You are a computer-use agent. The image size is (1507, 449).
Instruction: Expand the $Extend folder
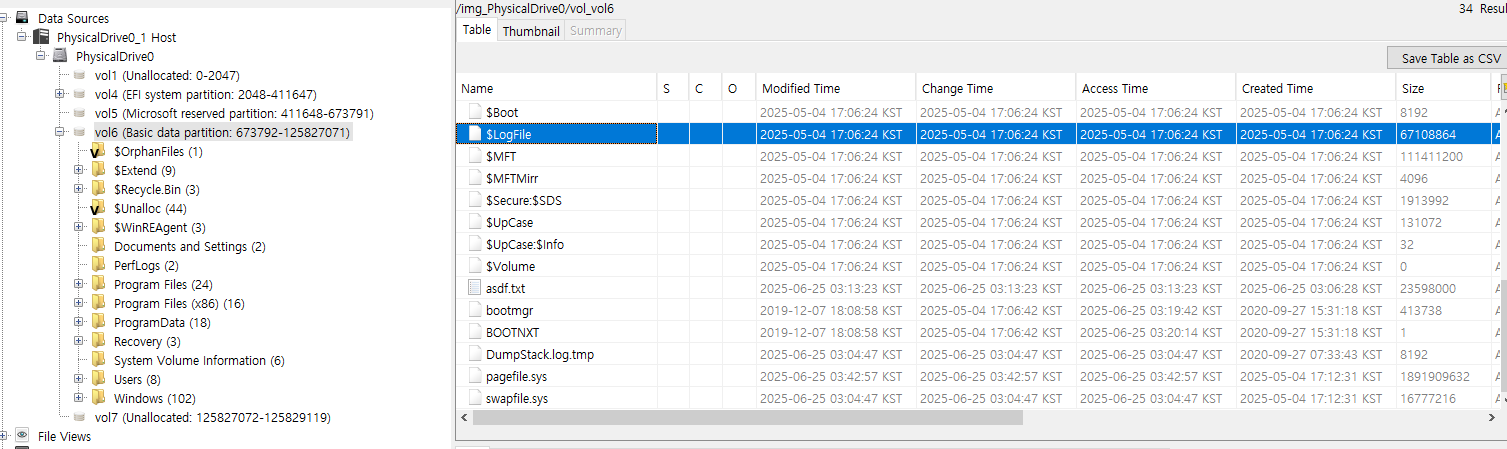click(79, 170)
